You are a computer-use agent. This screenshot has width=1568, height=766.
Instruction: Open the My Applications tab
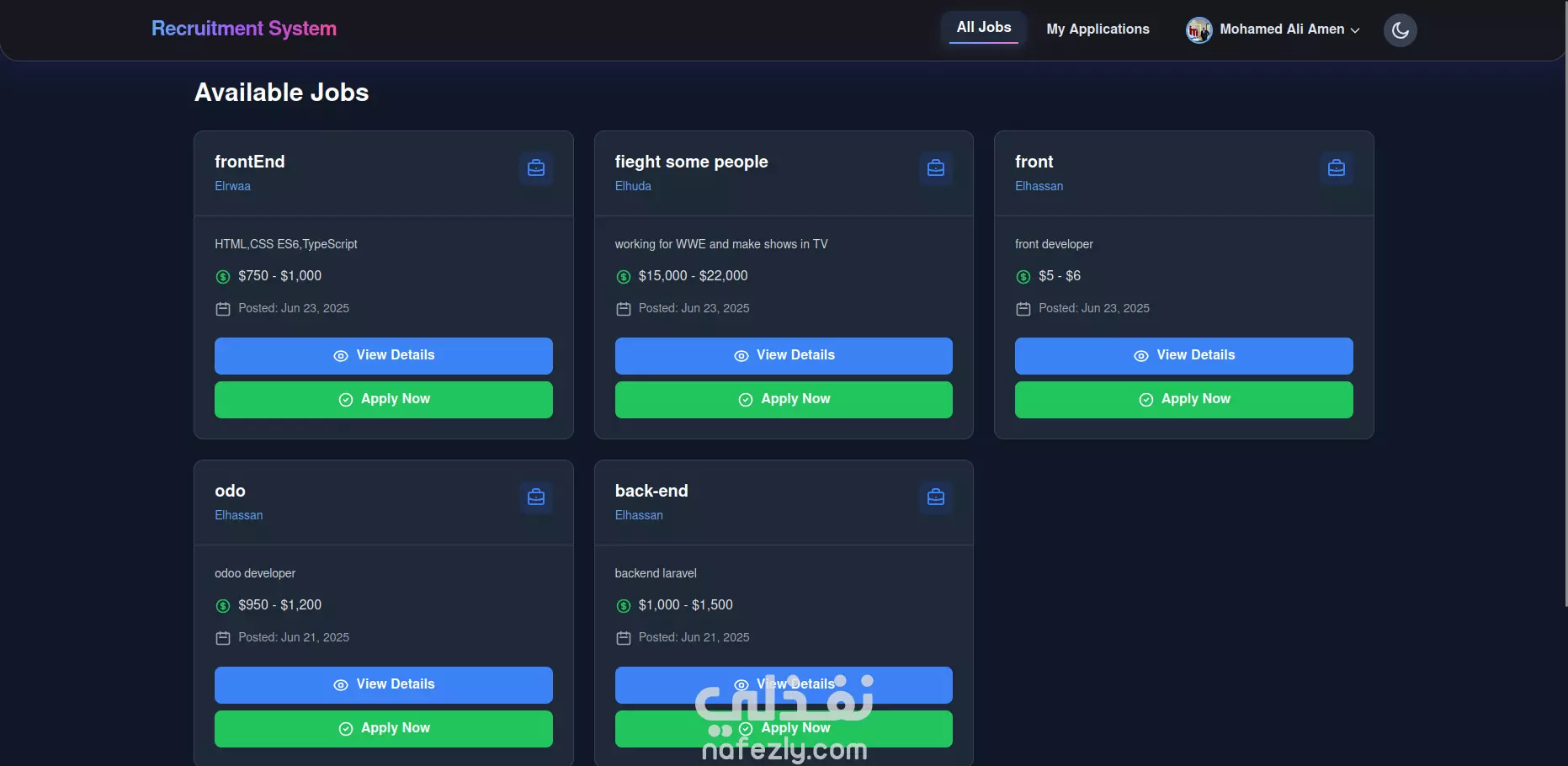point(1098,29)
